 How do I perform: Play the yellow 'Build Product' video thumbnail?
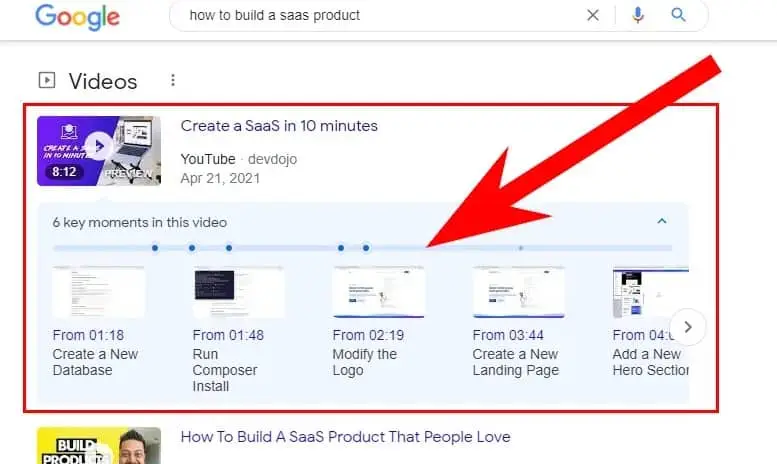pyautogui.click(x=99, y=446)
